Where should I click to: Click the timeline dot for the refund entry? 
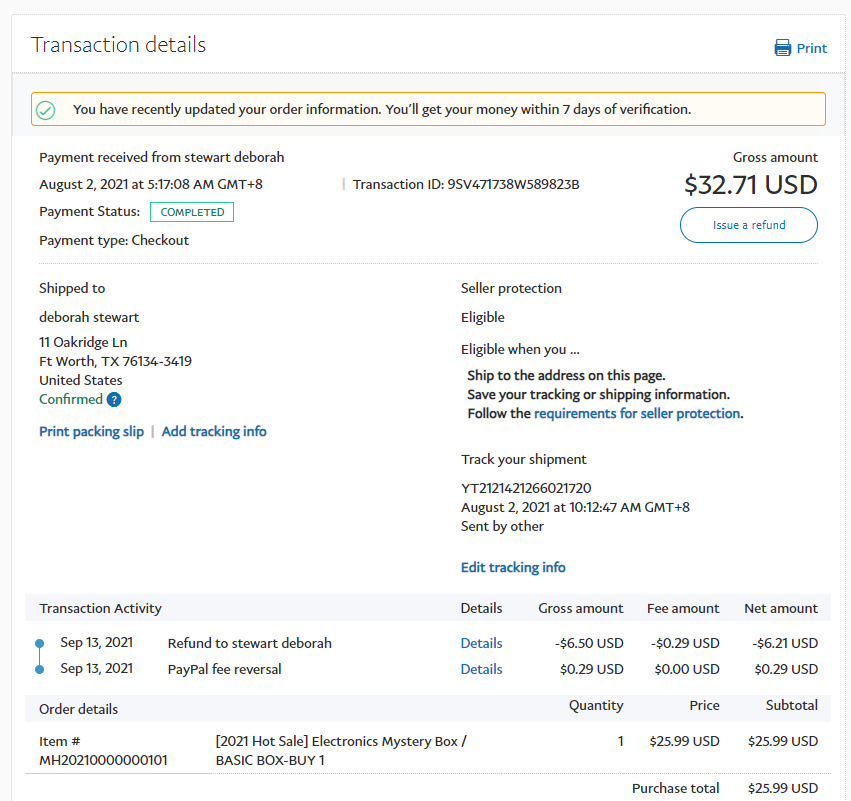[x=39, y=643]
